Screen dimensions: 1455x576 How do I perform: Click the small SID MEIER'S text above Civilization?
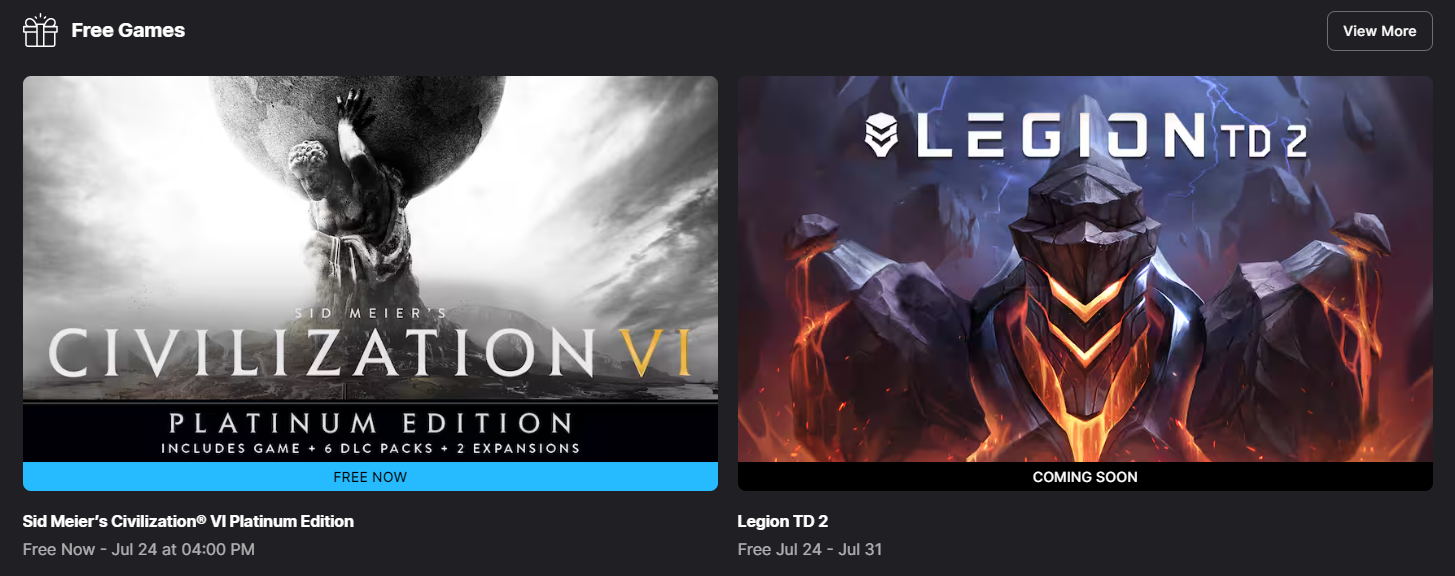(x=370, y=313)
